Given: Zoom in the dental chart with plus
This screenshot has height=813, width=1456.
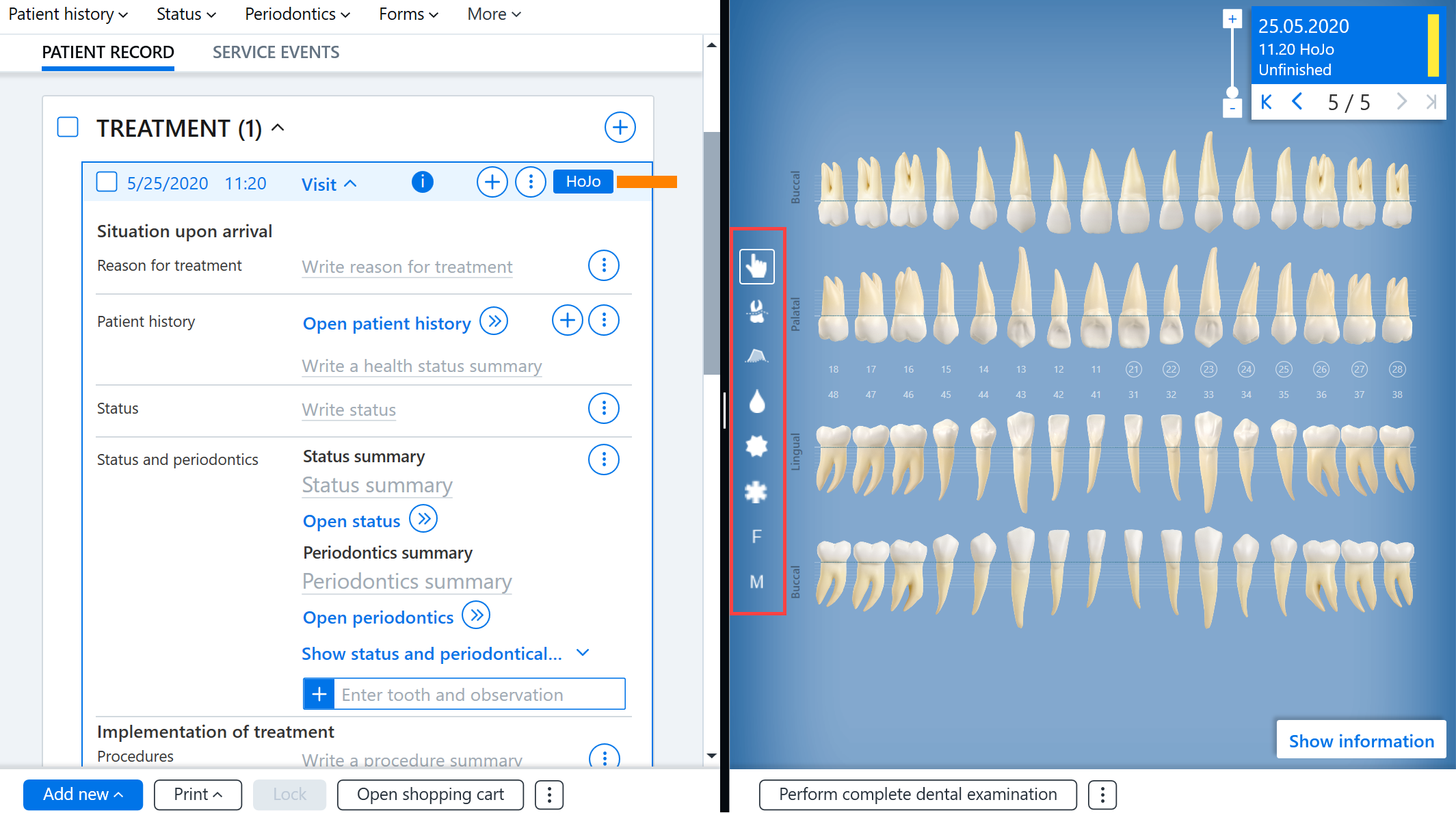Looking at the screenshot, I should 1232,19.
